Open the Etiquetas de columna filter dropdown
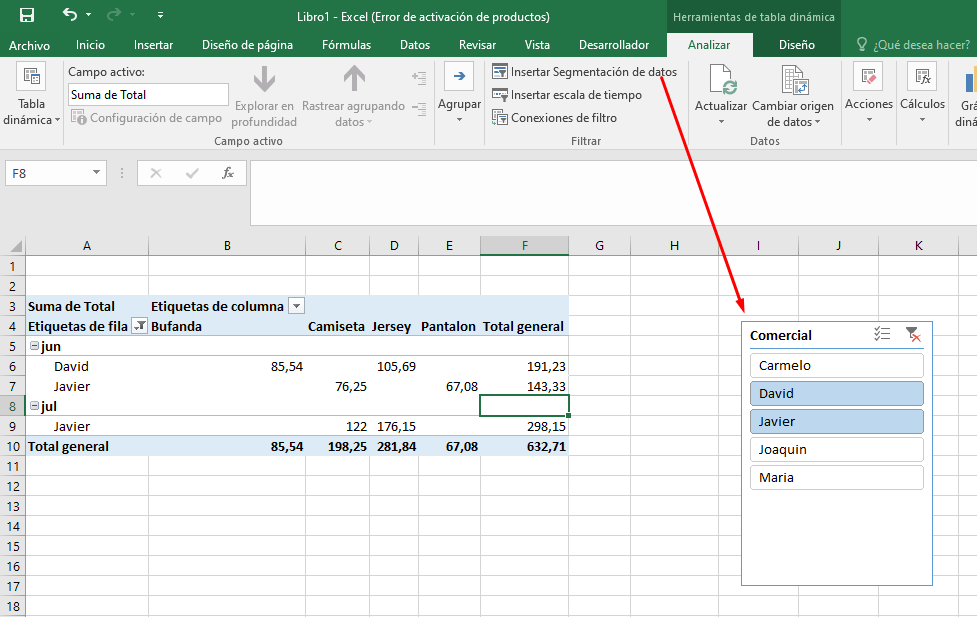Viewport: 977px width, 617px height. click(x=296, y=306)
